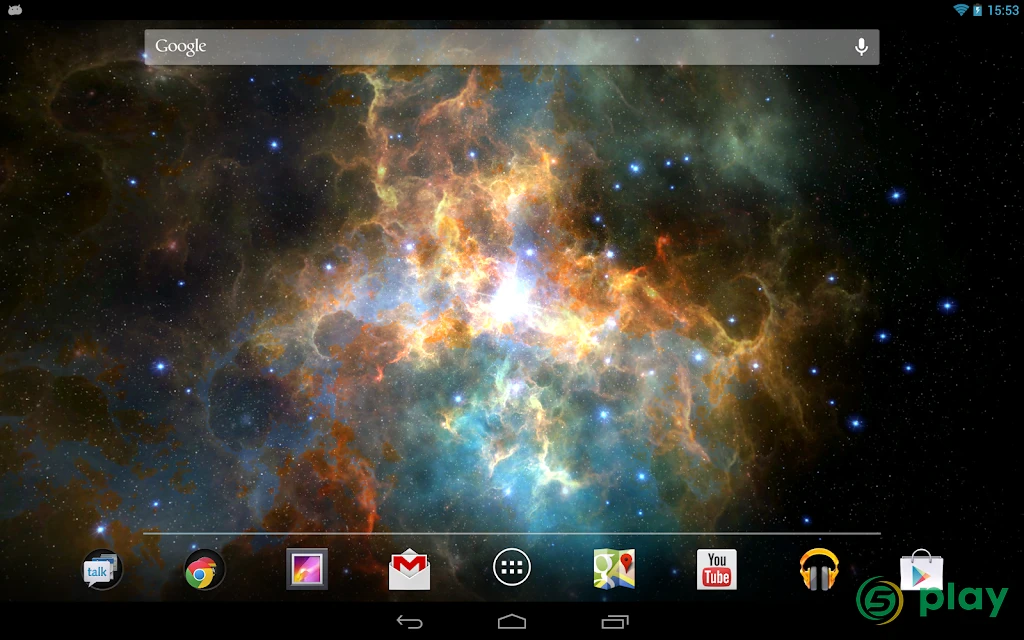Launch the Chrome browser
Screen dimensions: 1024x640
[204, 569]
